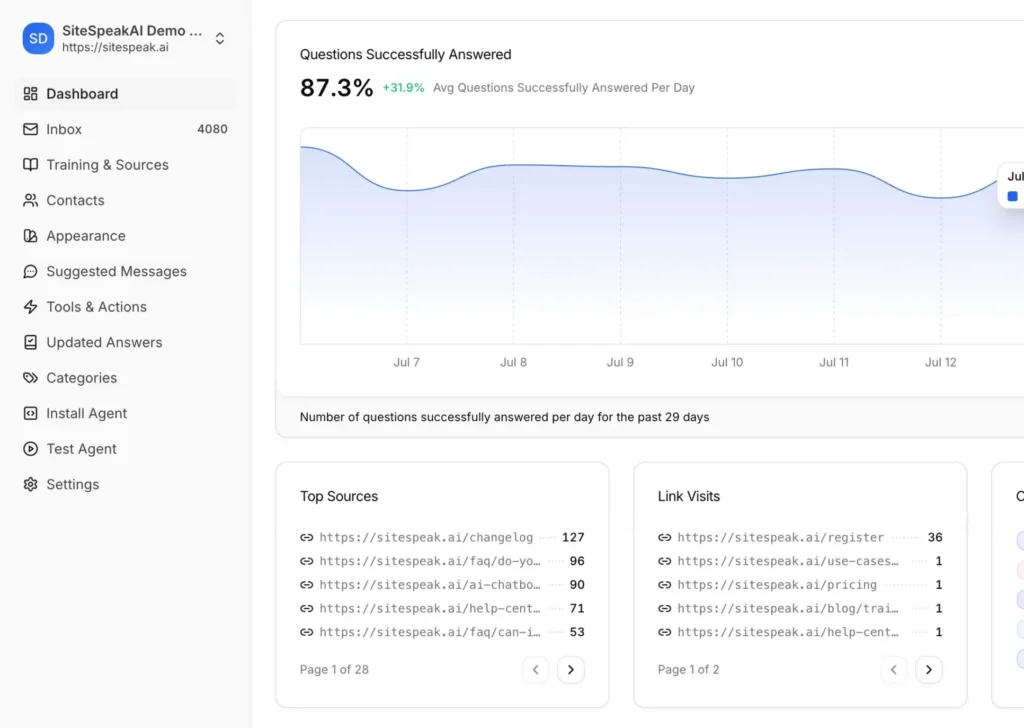Click the blue legend square in chart tooltip
1024x728 pixels.
tap(1012, 196)
